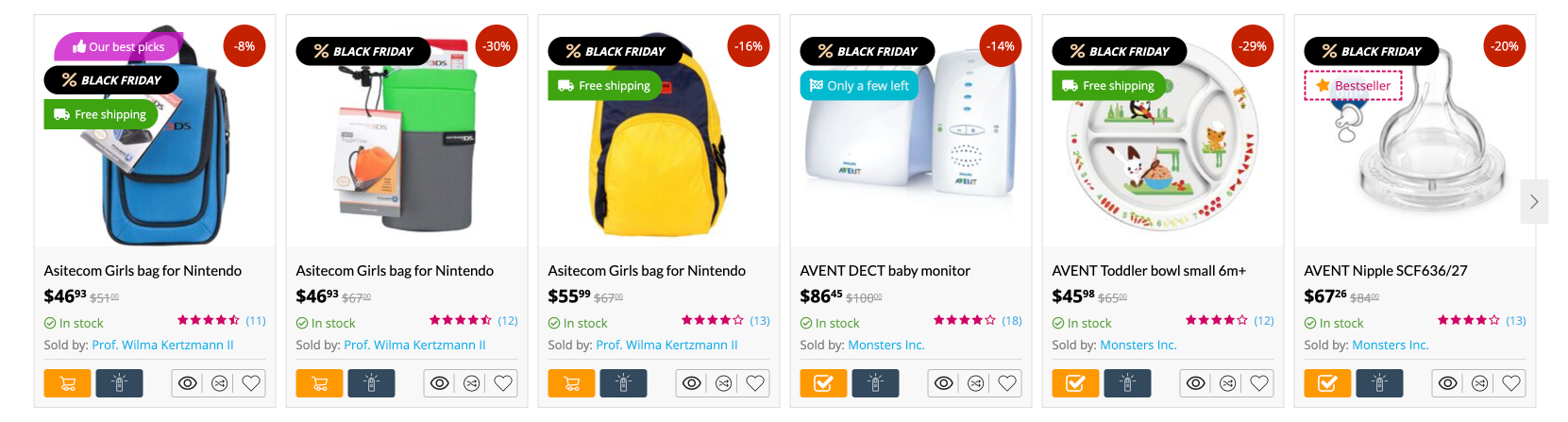The height and width of the screenshot is (422, 1568).
Task: Toggle wishlist heart for AVENT Nipple SCF636/27
Action: pyautogui.click(x=1511, y=383)
